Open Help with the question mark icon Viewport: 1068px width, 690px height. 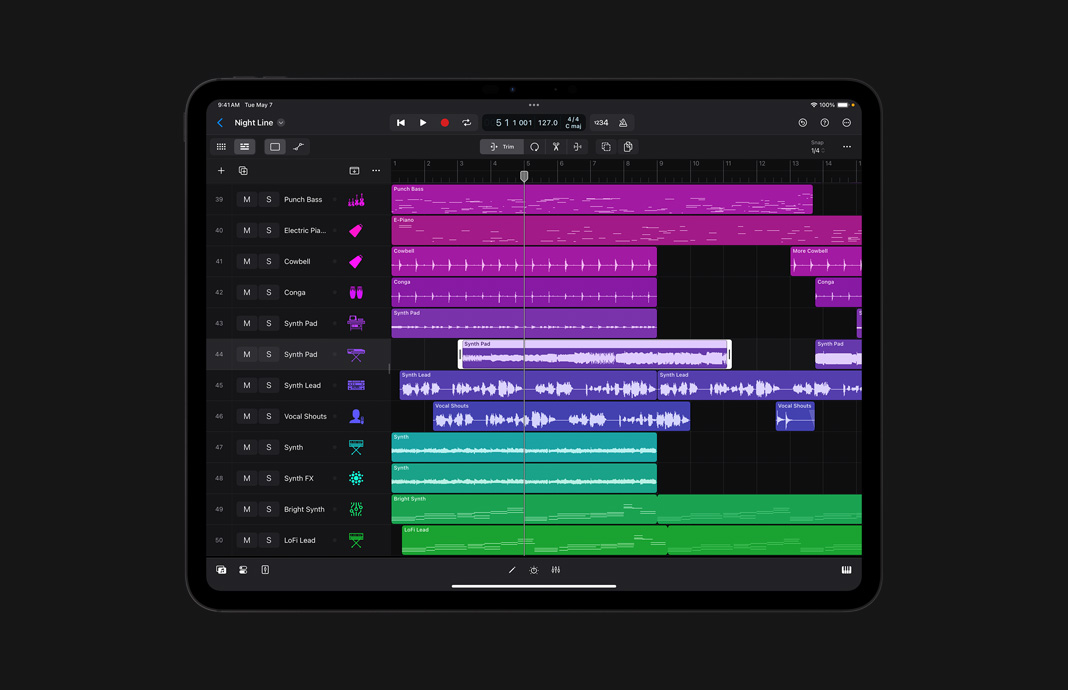tap(823, 122)
